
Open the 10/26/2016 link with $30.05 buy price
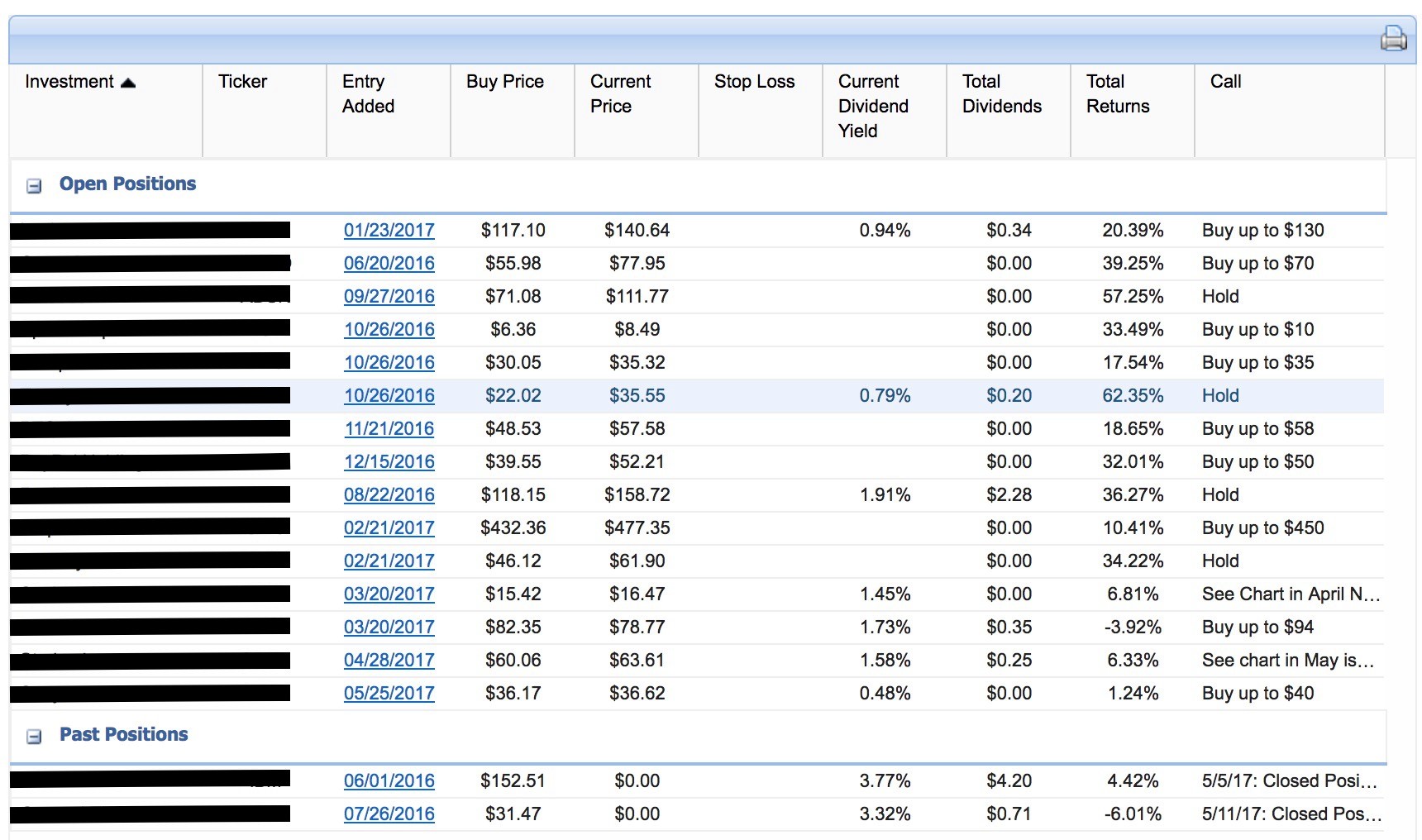(x=389, y=363)
